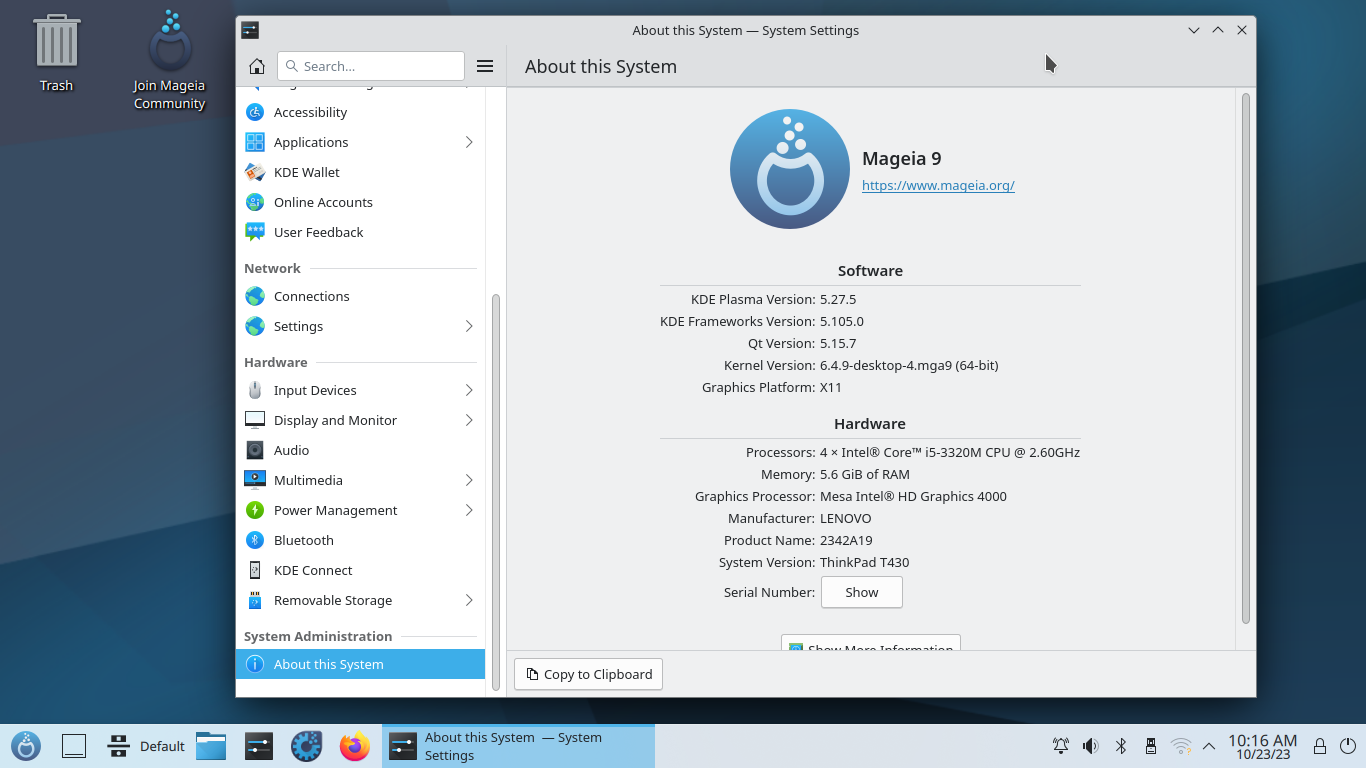Open the Wi-Fi network tray icon
Viewport: 1366px width, 768px height.
click(x=1181, y=746)
